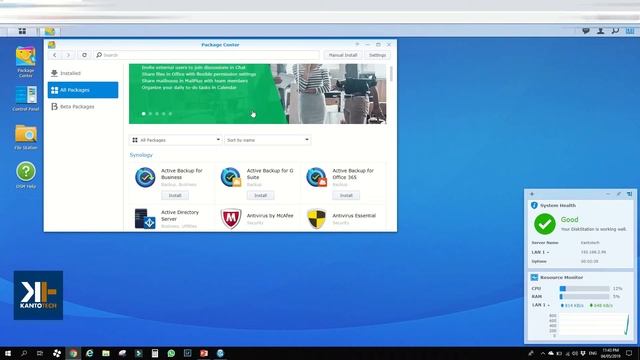The image size is (640, 360).
Task: Click the Active Backup for Office 365 icon
Action: pyautogui.click(x=316, y=177)
